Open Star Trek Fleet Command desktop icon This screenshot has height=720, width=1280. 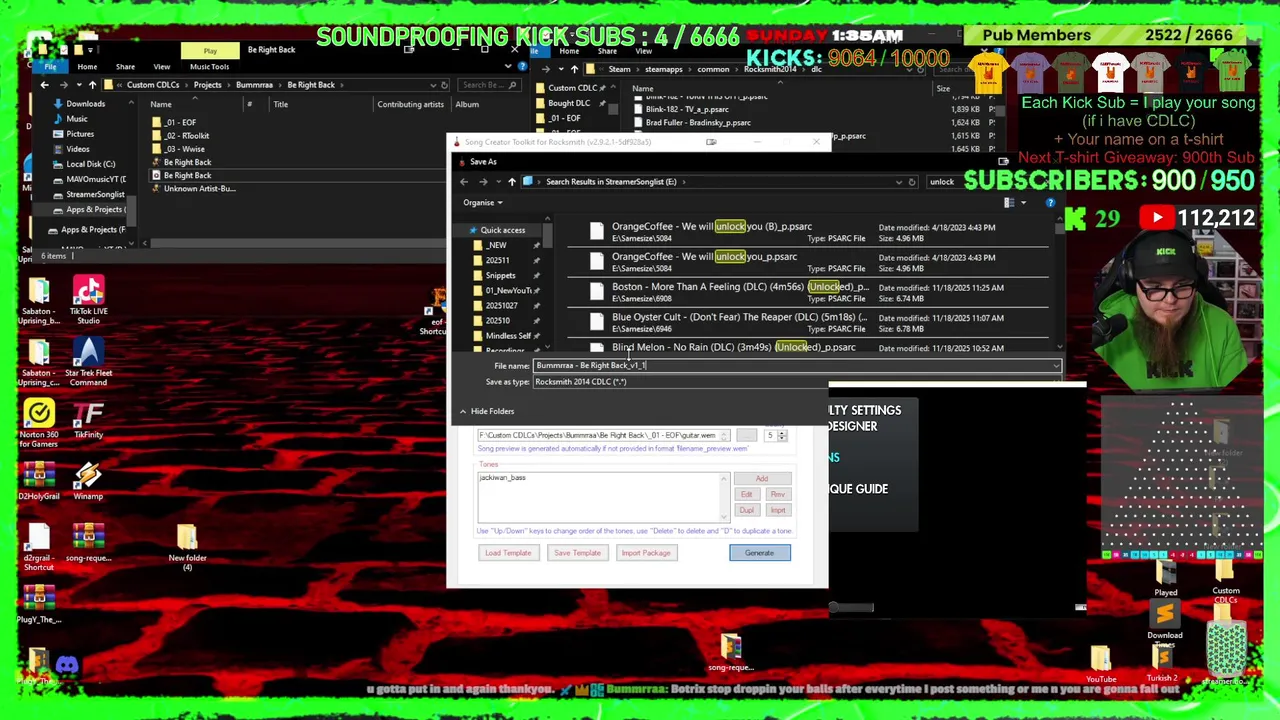(88, 362)
